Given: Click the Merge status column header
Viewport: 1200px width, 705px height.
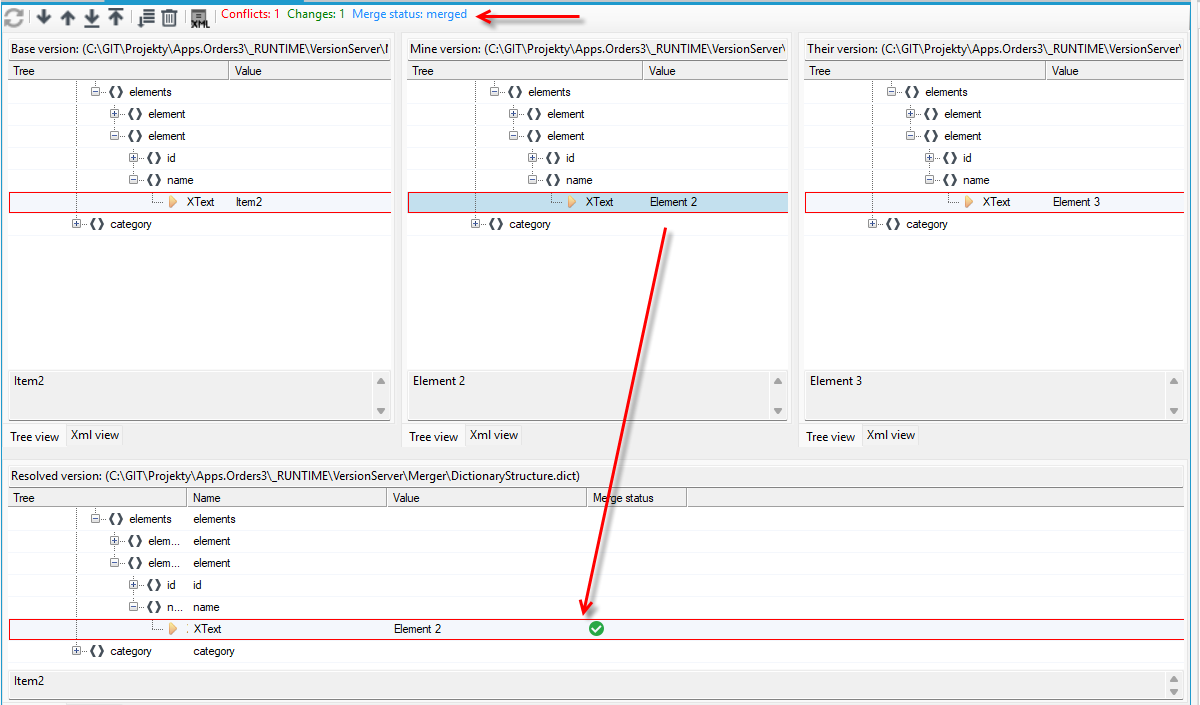Looking at the screenshot, I should (x=637, y=498).
